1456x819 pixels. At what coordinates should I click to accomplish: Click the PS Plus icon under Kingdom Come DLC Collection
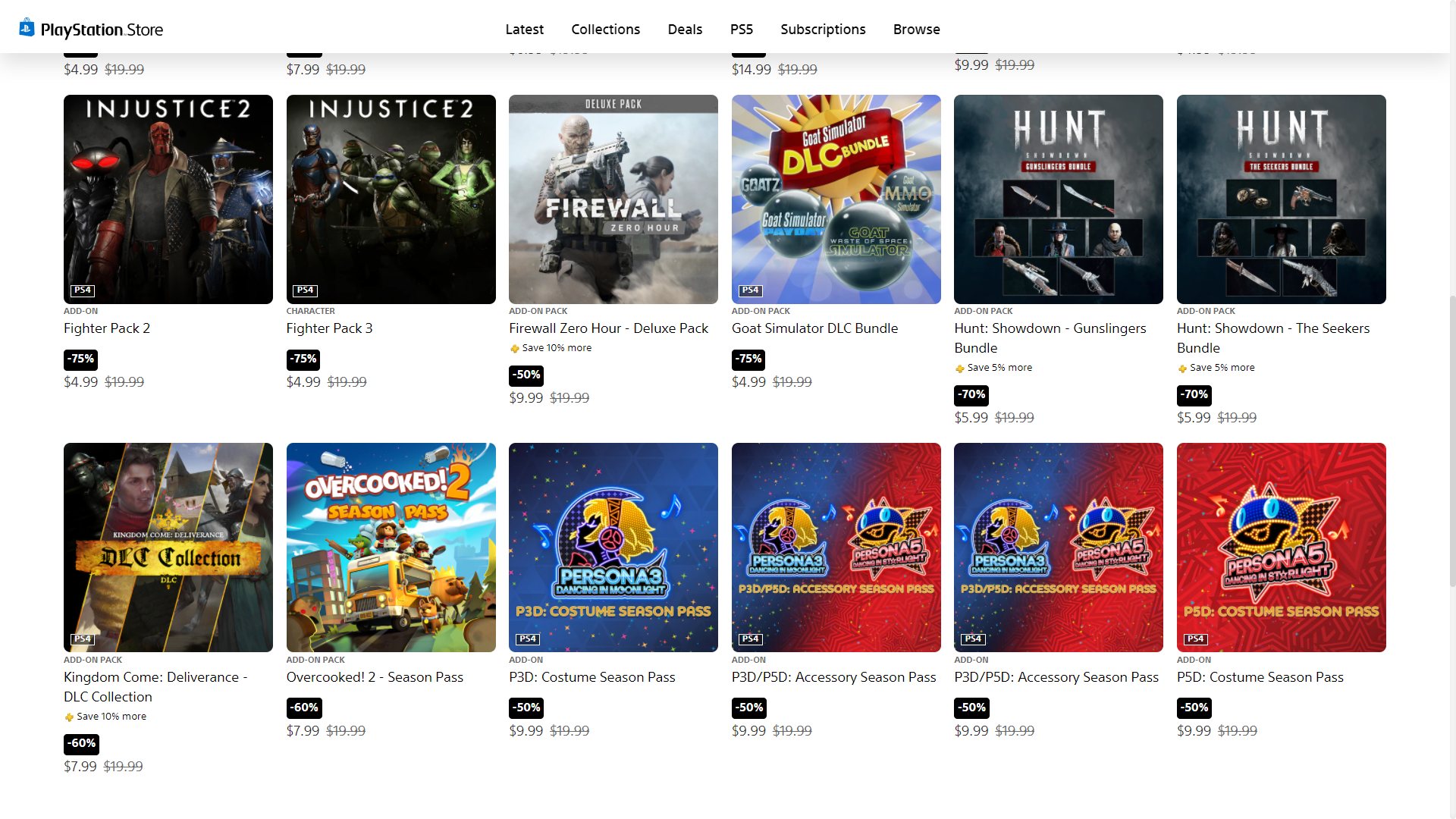pos(69,717)
